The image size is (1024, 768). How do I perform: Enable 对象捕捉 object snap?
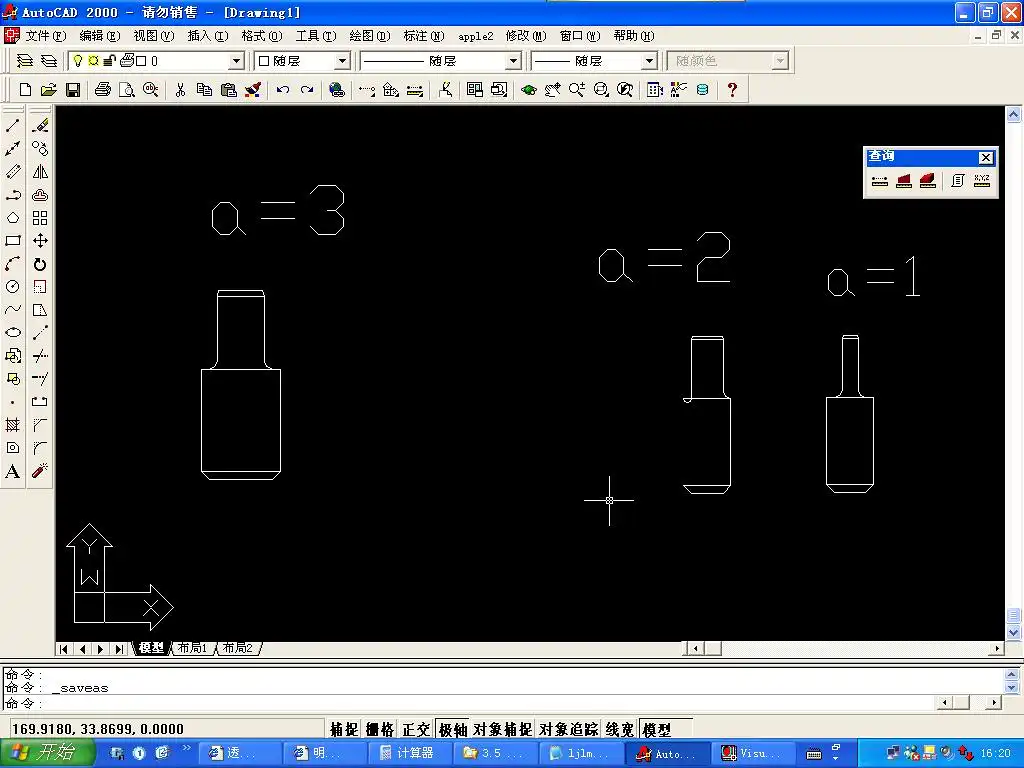[x=501, y=730]
